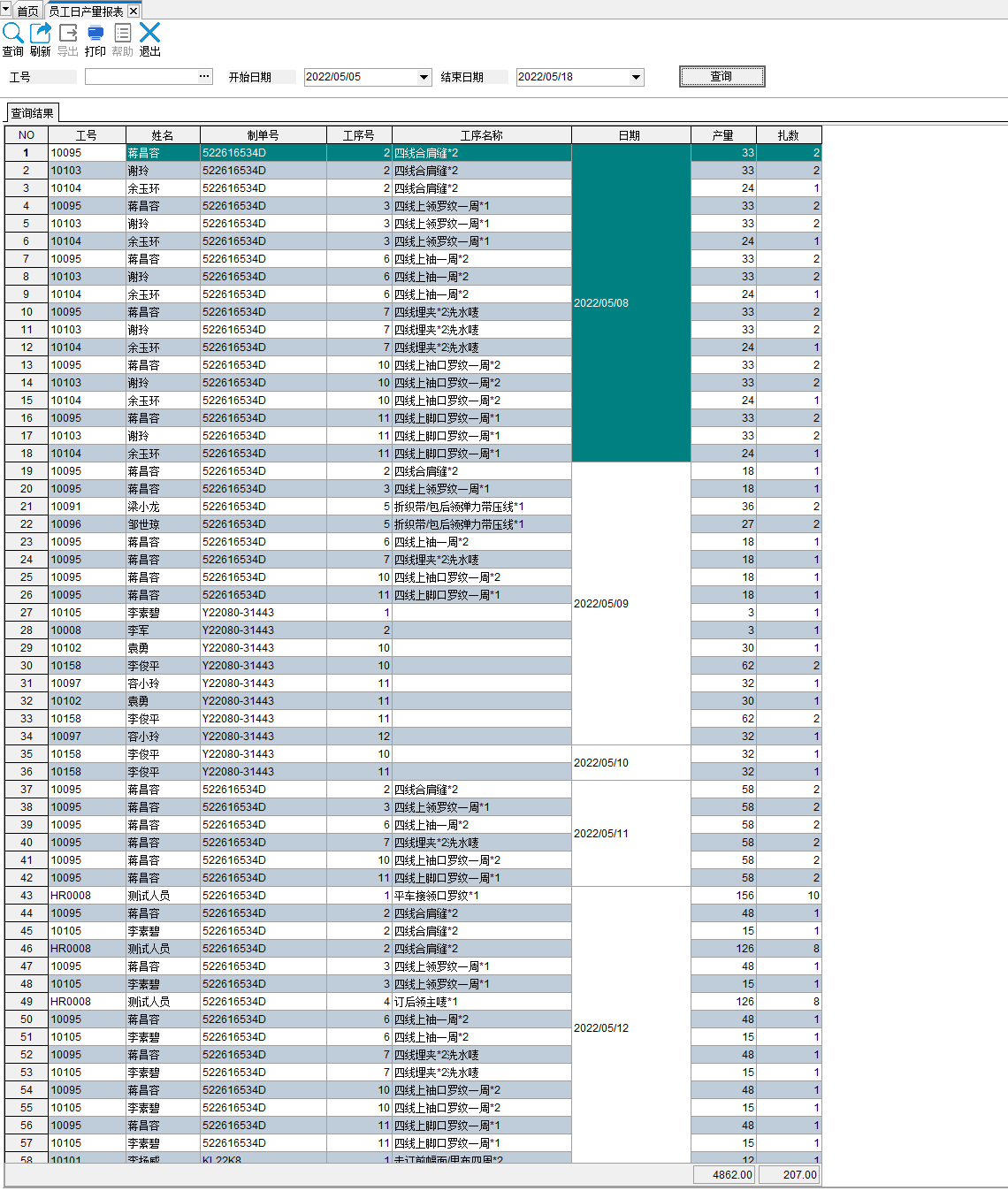This screenshot has height=1191, width=1008.
Task: Click 邹世琼 name cell in row 22
Action: point(163,524)
